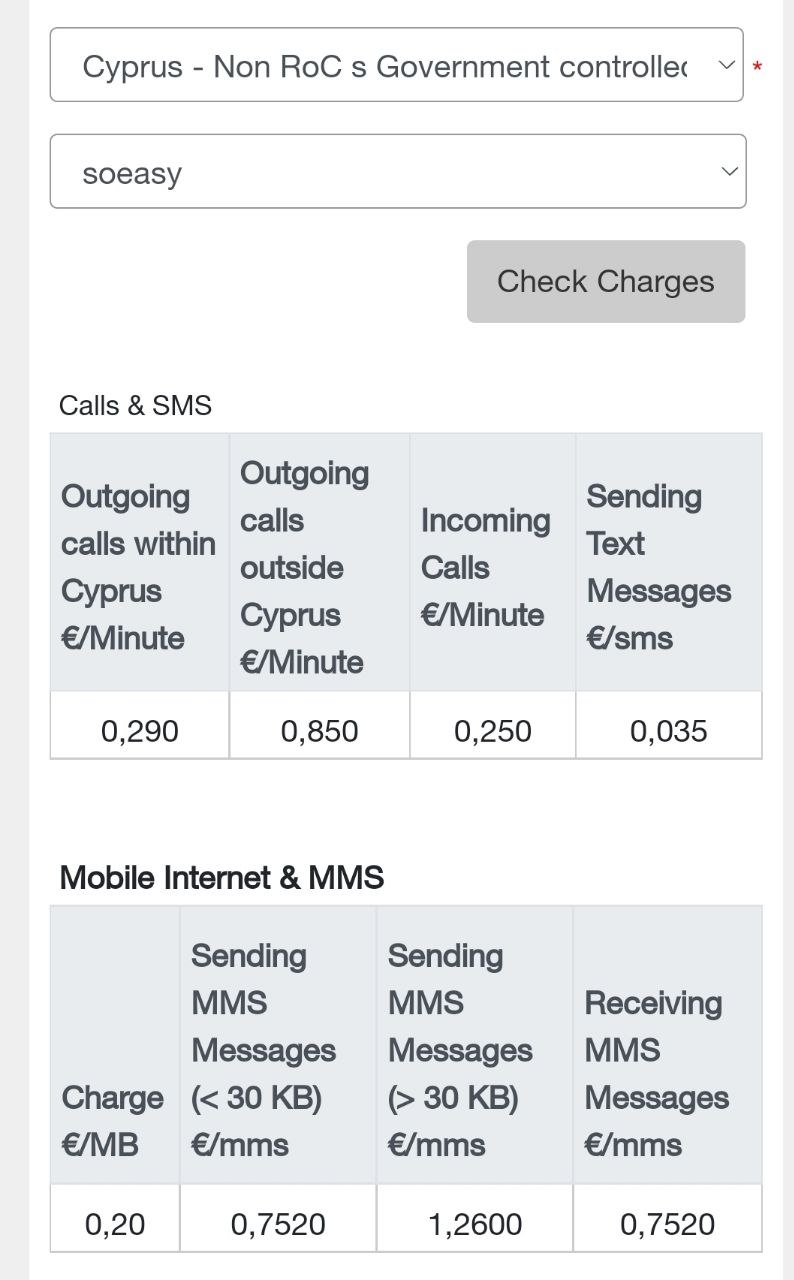The height and width of the screenshot is (1280, 794).
Task: Open the Cyprus Non RoC country dropdown
Action: click(396, 66)
